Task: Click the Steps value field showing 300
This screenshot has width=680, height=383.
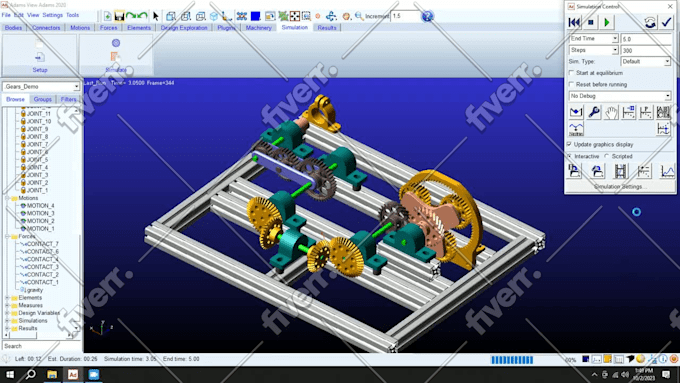Action: point(646,50)
